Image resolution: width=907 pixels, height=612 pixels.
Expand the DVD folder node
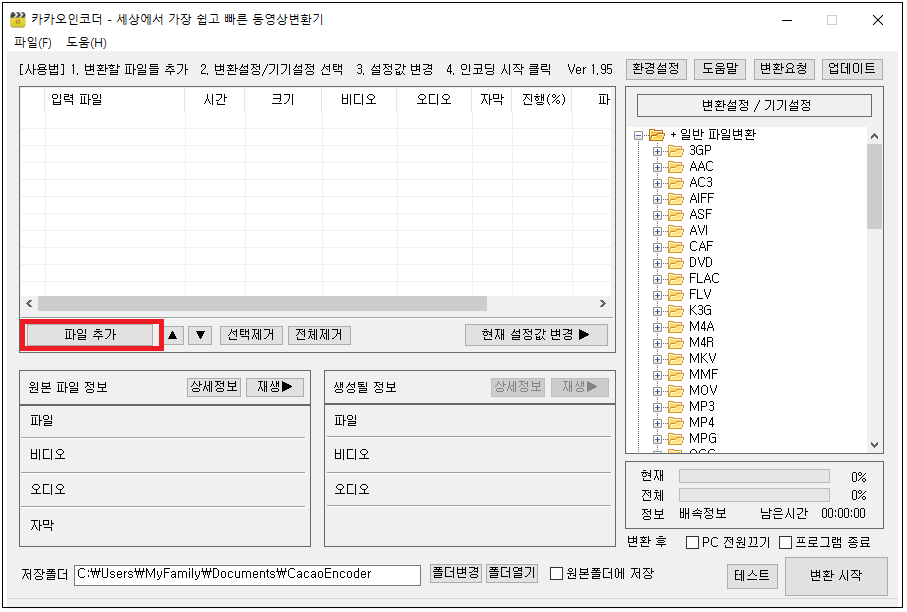(657, 263)
